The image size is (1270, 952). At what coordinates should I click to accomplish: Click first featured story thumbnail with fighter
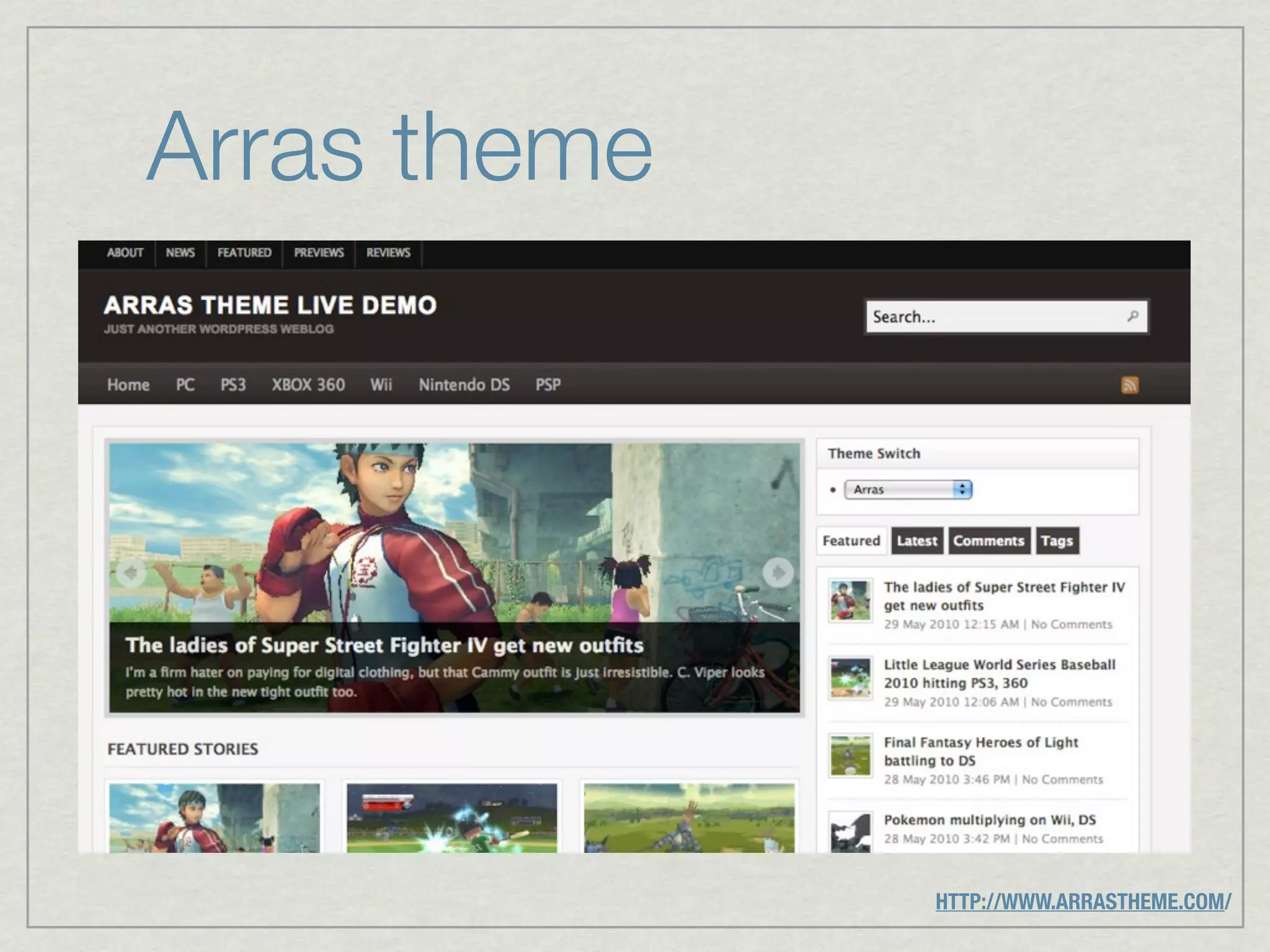215,818
